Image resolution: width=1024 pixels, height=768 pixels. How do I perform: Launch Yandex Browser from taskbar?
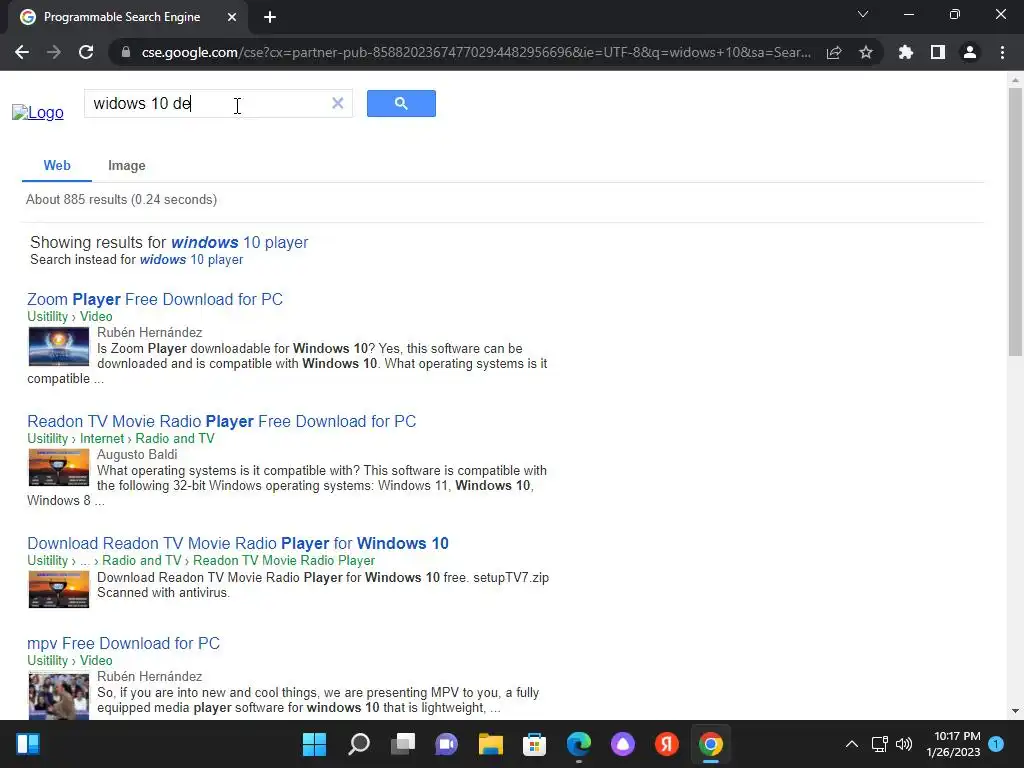[667, 744]
